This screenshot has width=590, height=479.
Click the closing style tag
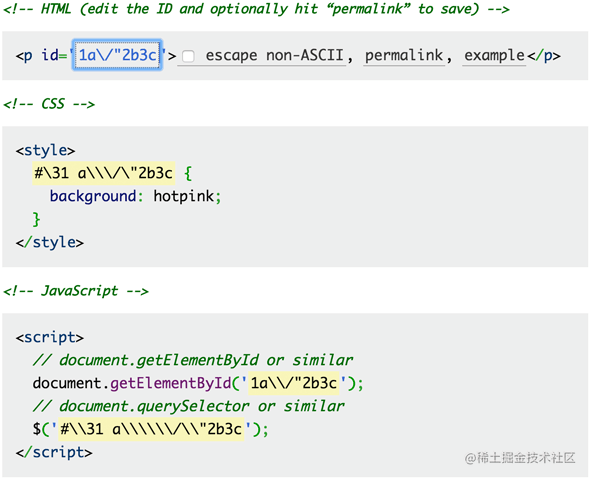(50, 242)
